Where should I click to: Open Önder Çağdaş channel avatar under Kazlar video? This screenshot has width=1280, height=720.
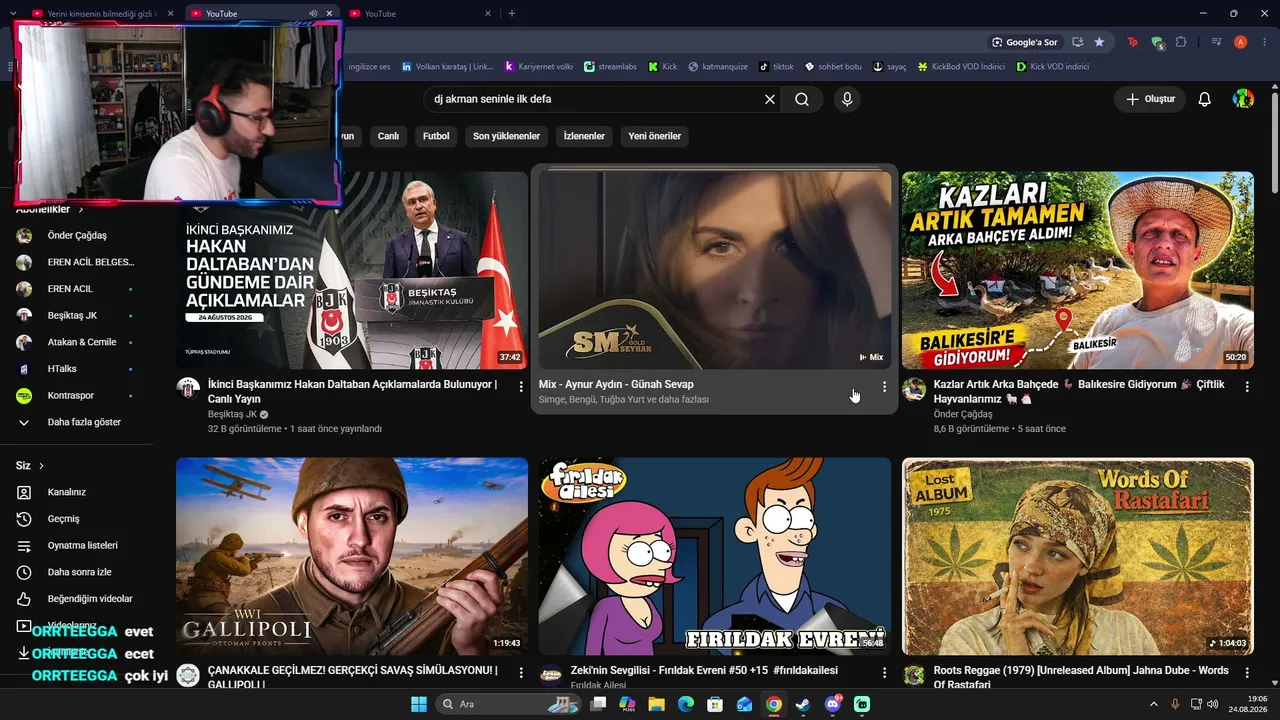[914, 389]
